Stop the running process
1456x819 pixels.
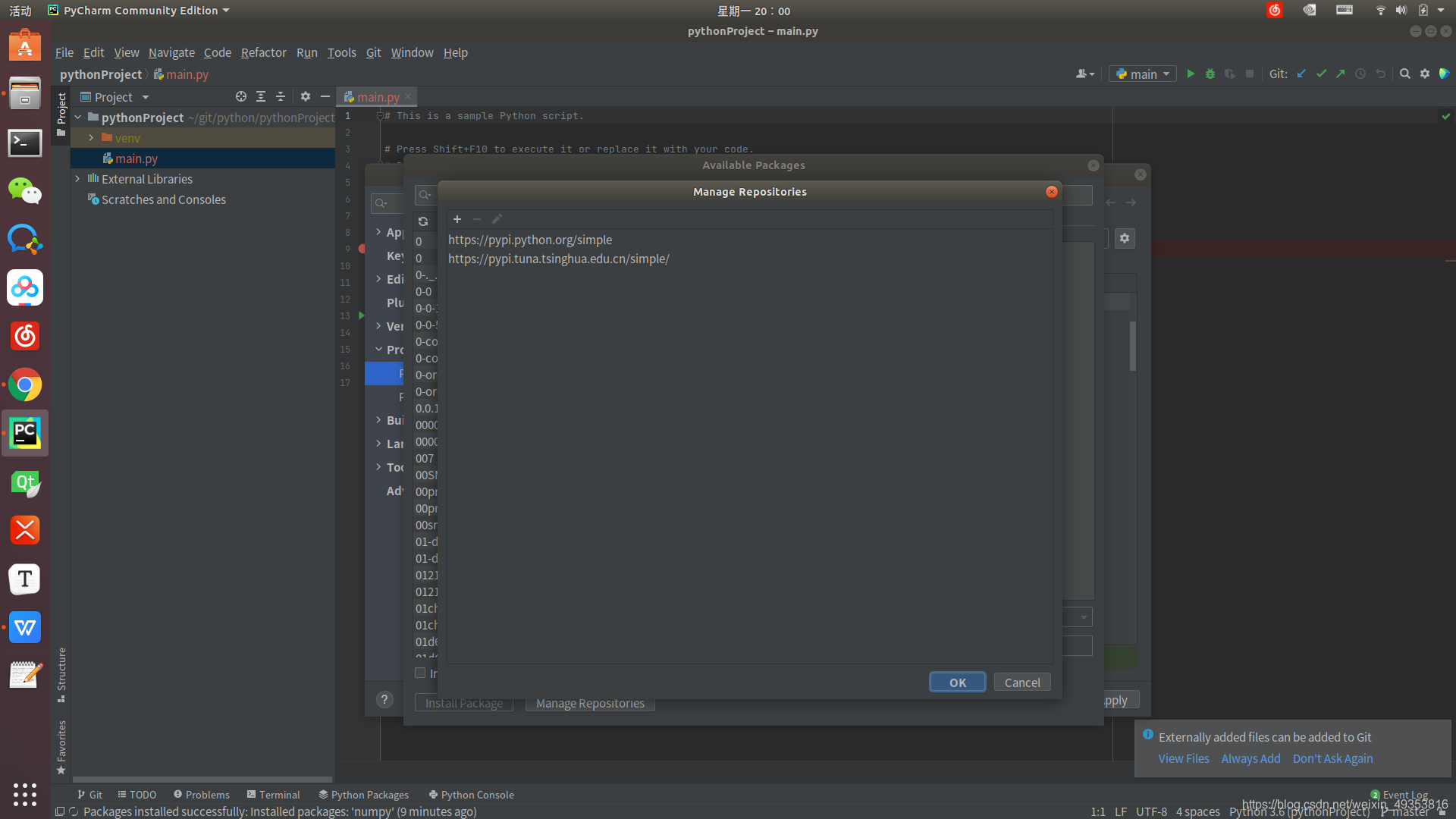coord(1250,74)
